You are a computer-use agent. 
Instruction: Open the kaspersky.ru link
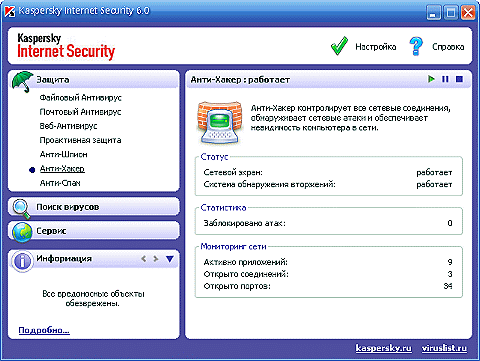(384, 348)
